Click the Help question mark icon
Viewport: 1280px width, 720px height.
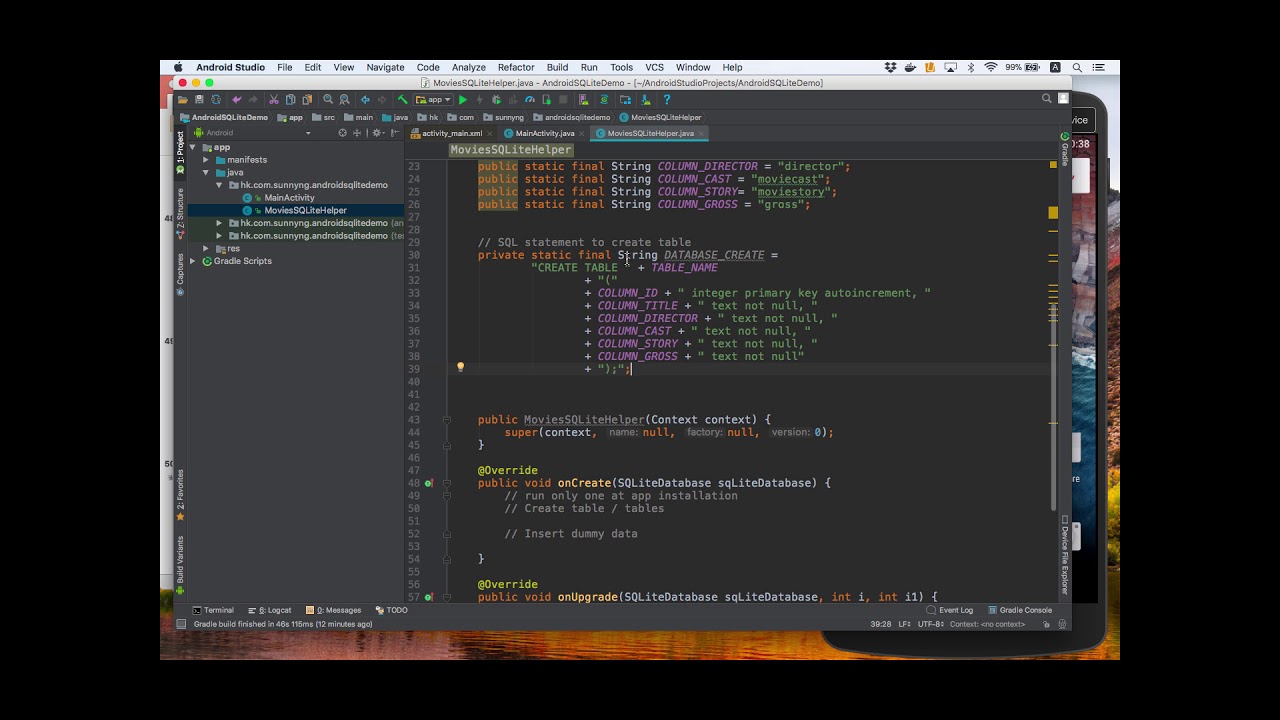point(666,100)
